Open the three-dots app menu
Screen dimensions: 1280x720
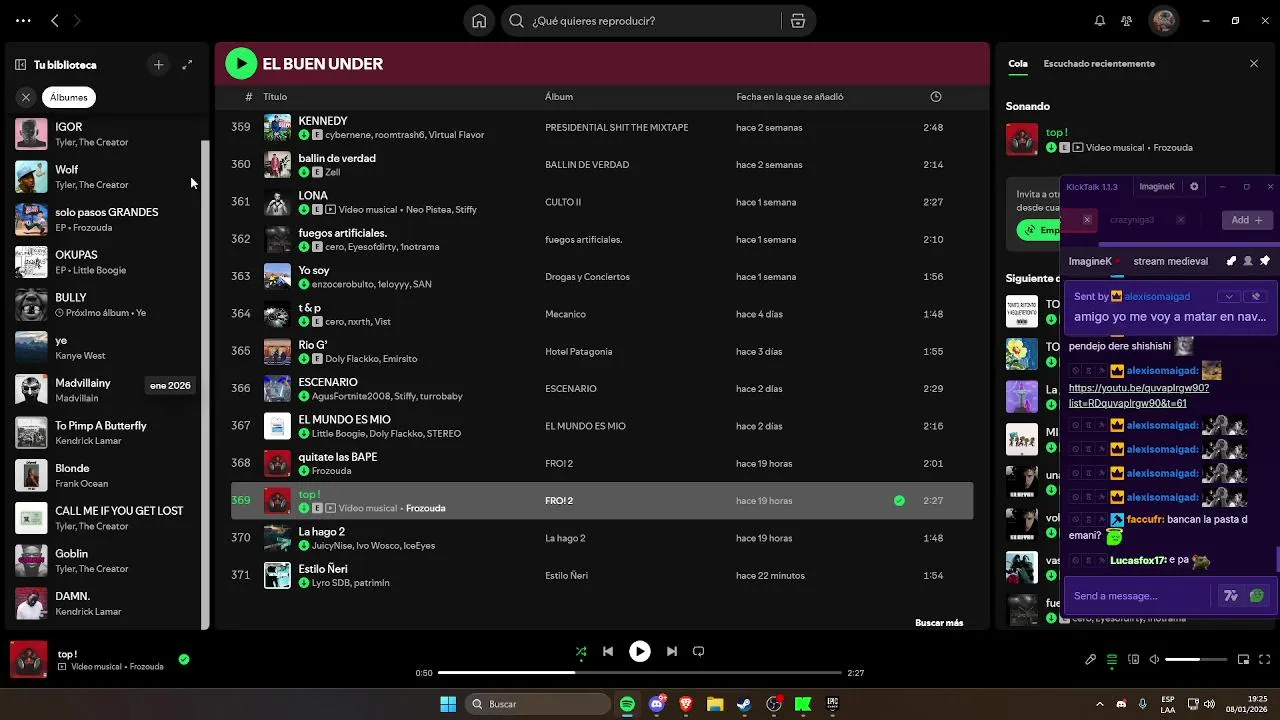(23, 21)
